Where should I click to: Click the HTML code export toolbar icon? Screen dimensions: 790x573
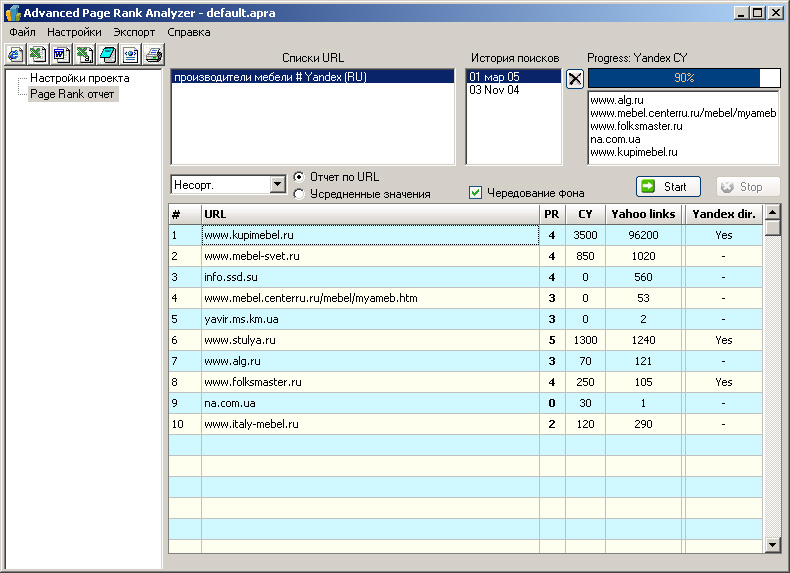[131, 54]
